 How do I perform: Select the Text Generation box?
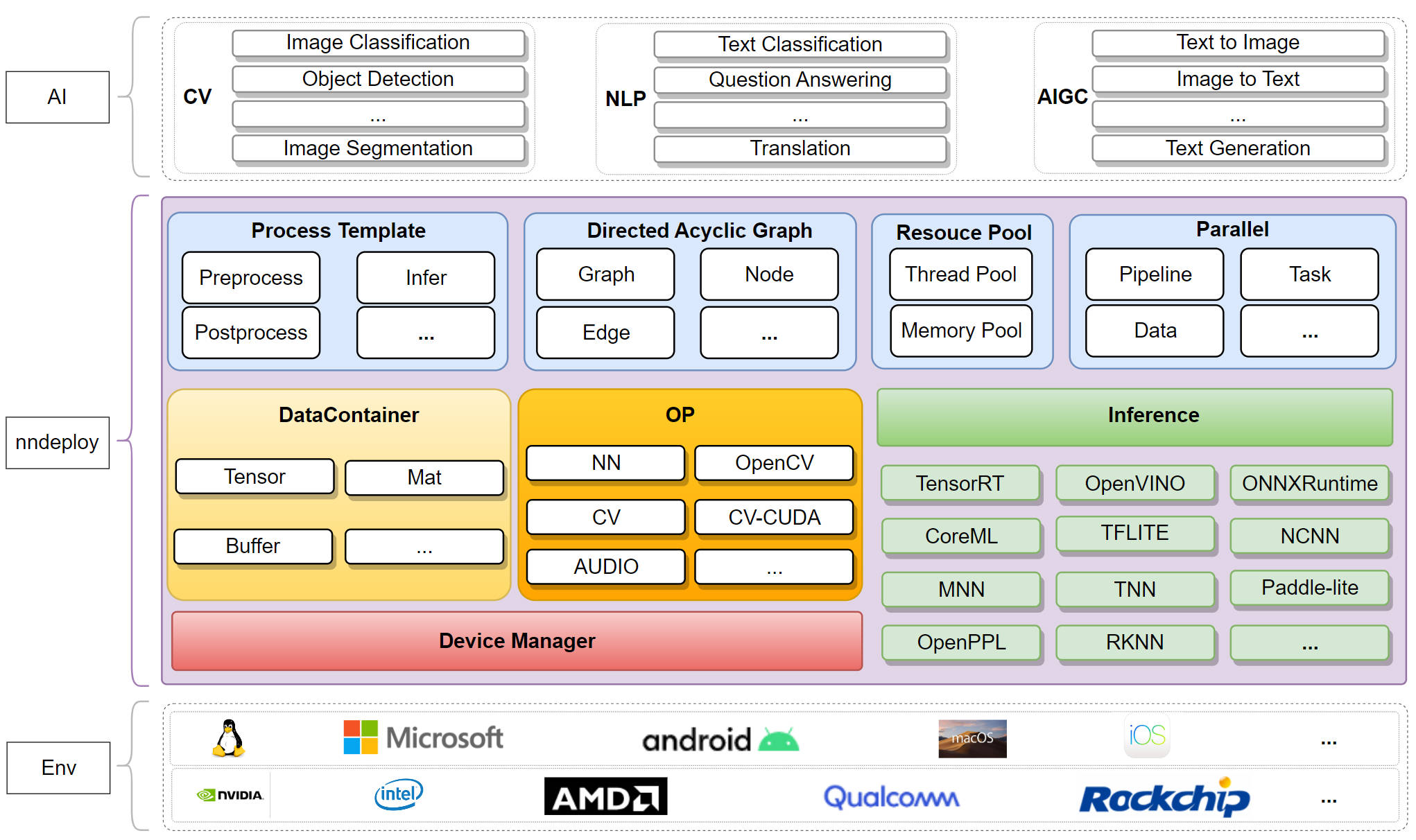tap(1237, 148)
